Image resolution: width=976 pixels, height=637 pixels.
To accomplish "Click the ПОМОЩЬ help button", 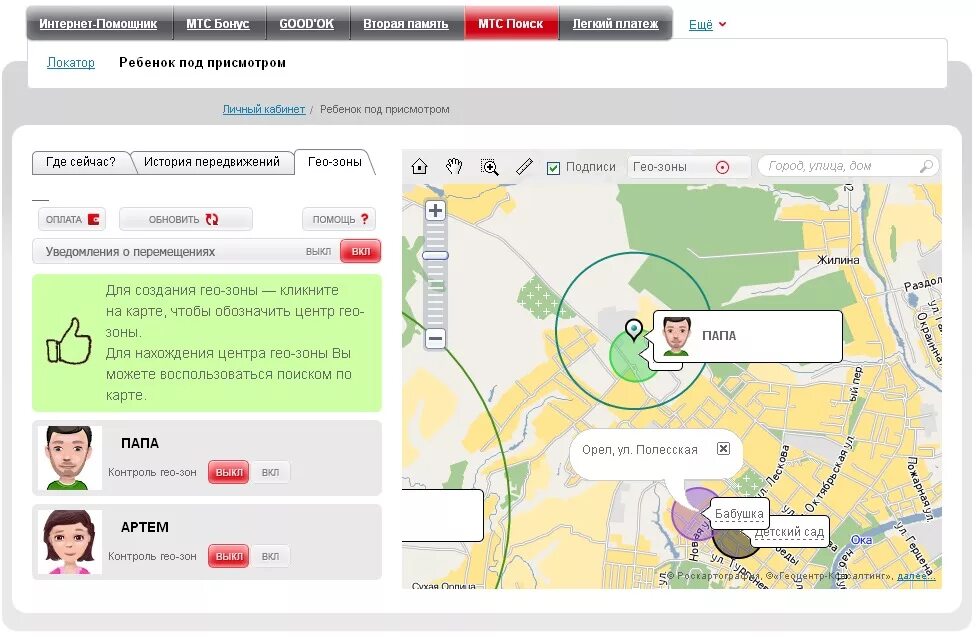I will tap(339, 219).
